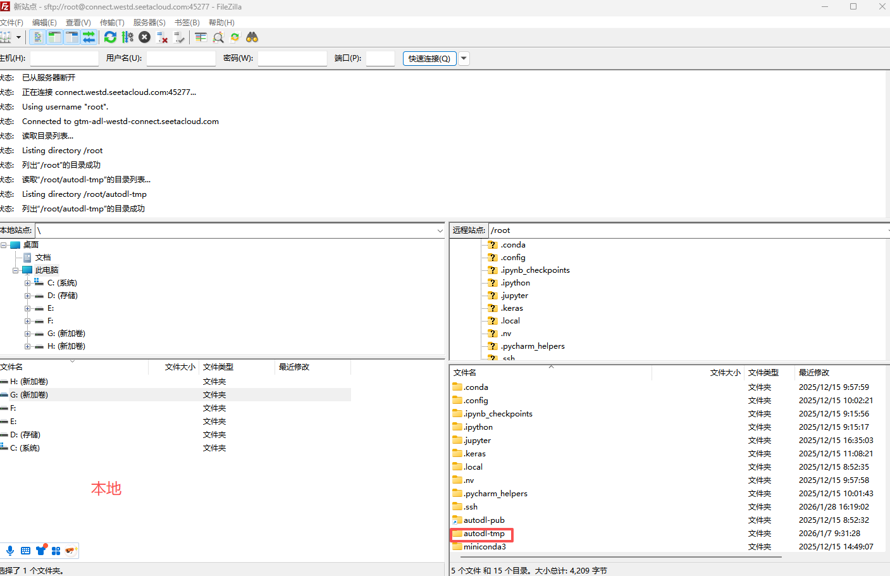Image resolution: width=890 pixels, height=576 pixels.
Task: Toggle synchronized browsing yellow-green arrows icon
Action: click(235, 37)
